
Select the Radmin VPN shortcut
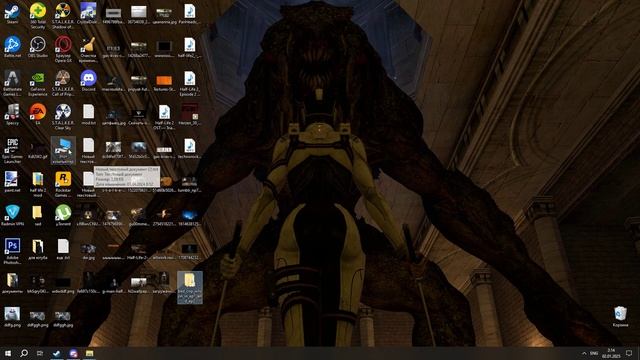12,215
